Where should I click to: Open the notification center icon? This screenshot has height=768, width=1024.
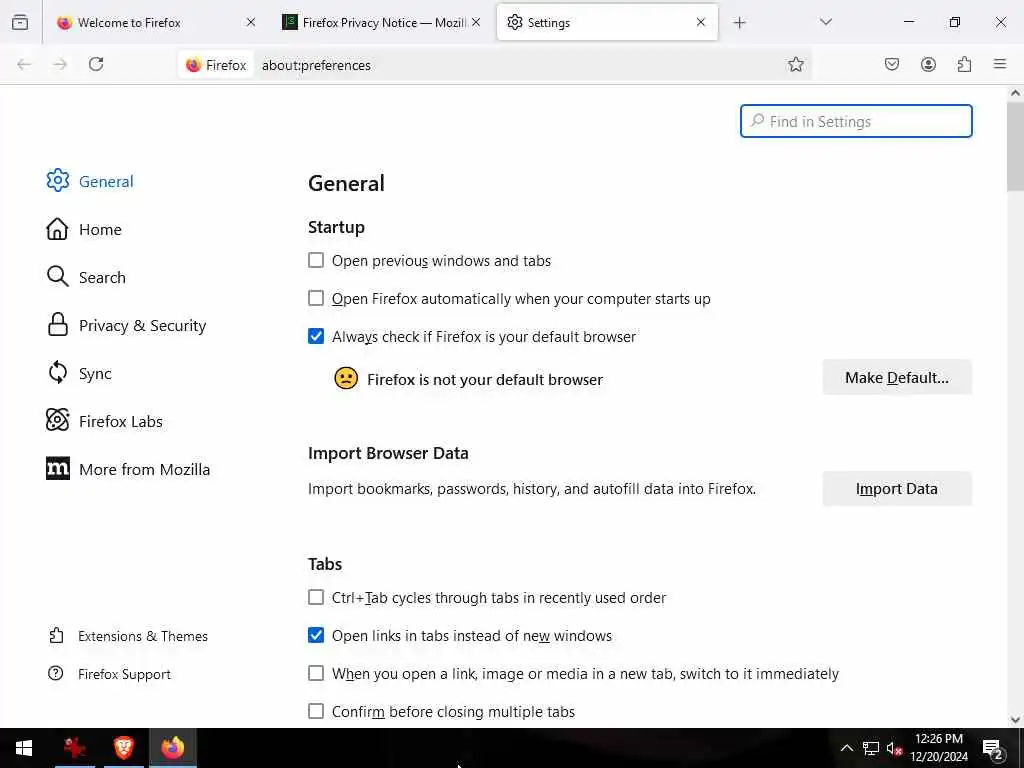(x=993, y=749)
